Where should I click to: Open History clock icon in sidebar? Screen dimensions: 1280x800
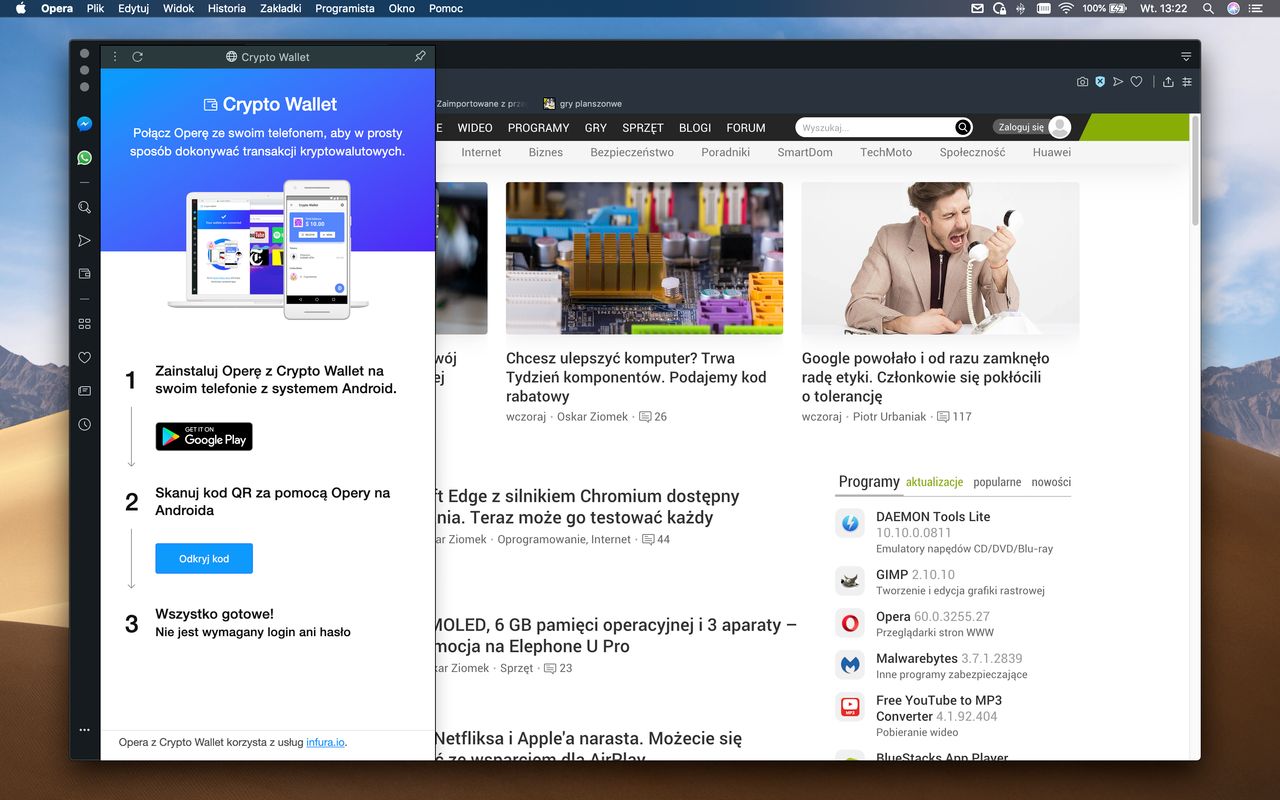[x=85, y=424]
